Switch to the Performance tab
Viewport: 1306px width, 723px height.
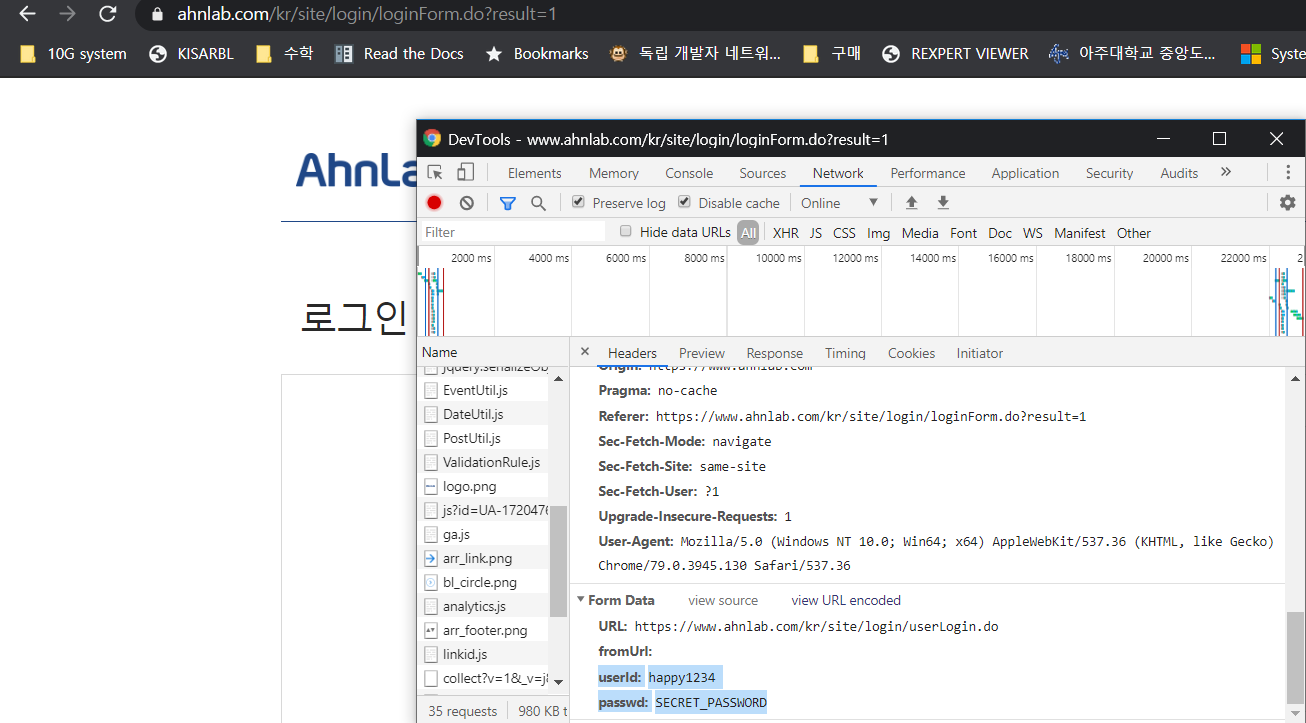coord(928,173)
